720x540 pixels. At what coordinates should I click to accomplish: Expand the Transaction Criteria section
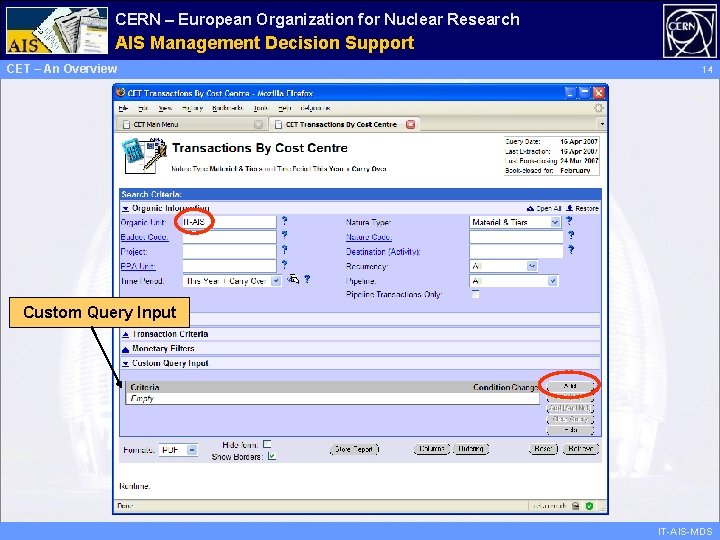pyautogui.click(x=125, y=334)
